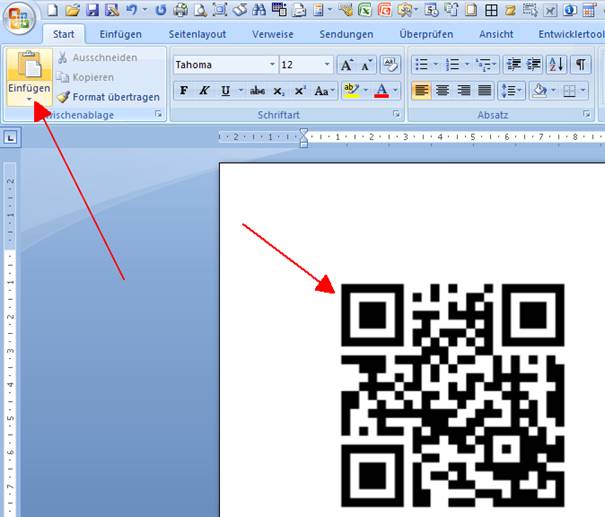Click the Kopieren text button
This screenshot has height=517, width=605.
(93, 78)
